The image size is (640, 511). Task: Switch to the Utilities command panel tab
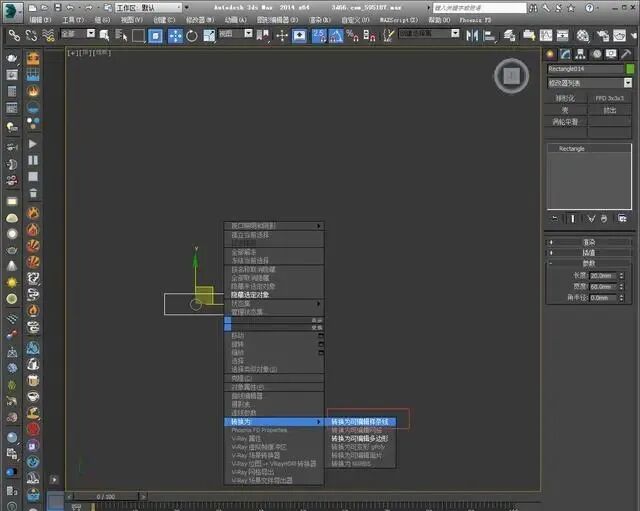pos(626,54)
